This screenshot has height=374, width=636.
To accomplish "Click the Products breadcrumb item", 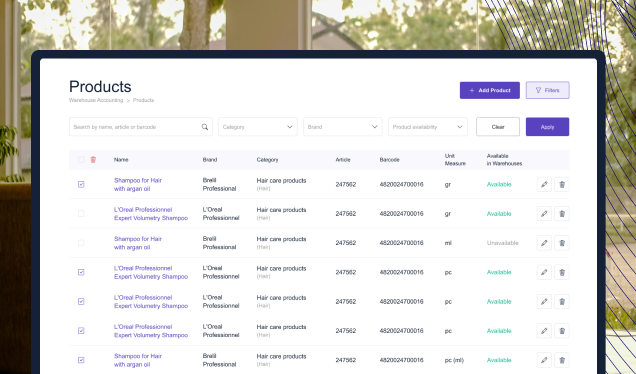I will [143, 100].
